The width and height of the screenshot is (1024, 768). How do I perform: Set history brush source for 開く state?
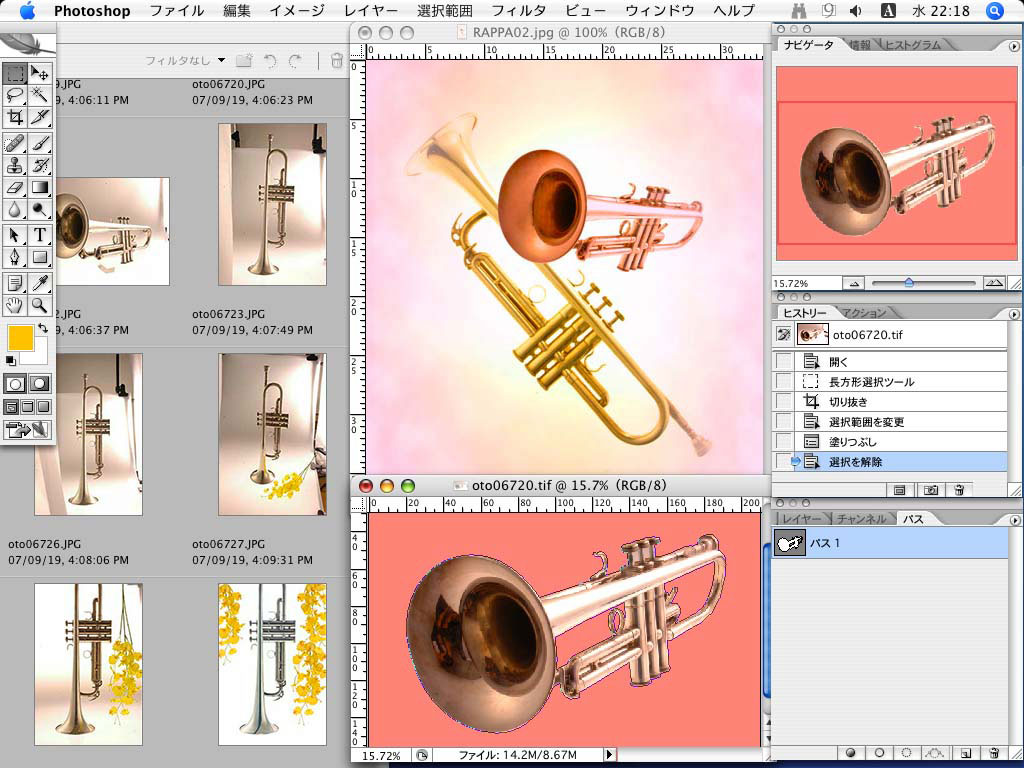(x=784, y=361)
